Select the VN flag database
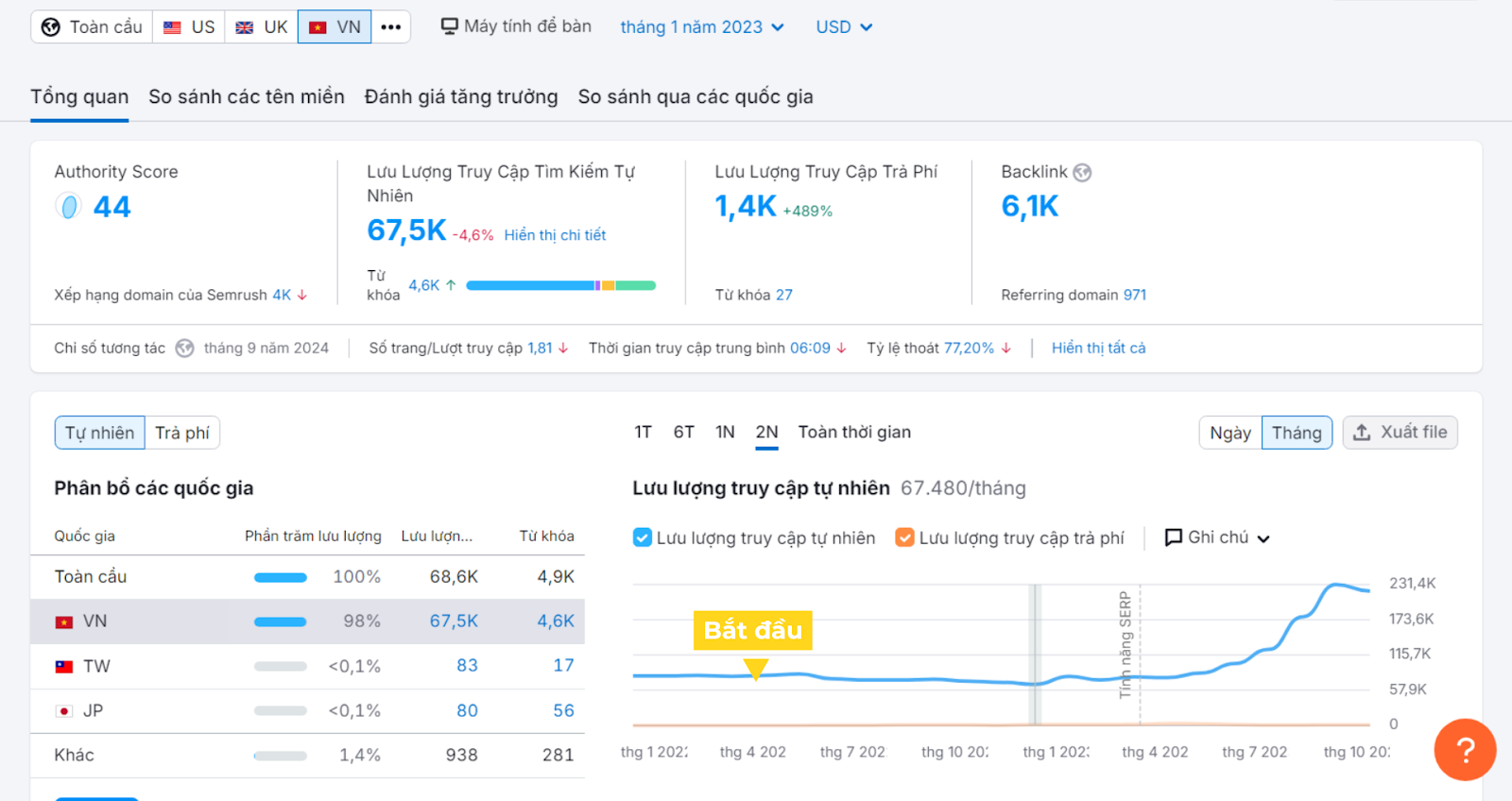Screen dimensions: 1512x801 point(335,27)
